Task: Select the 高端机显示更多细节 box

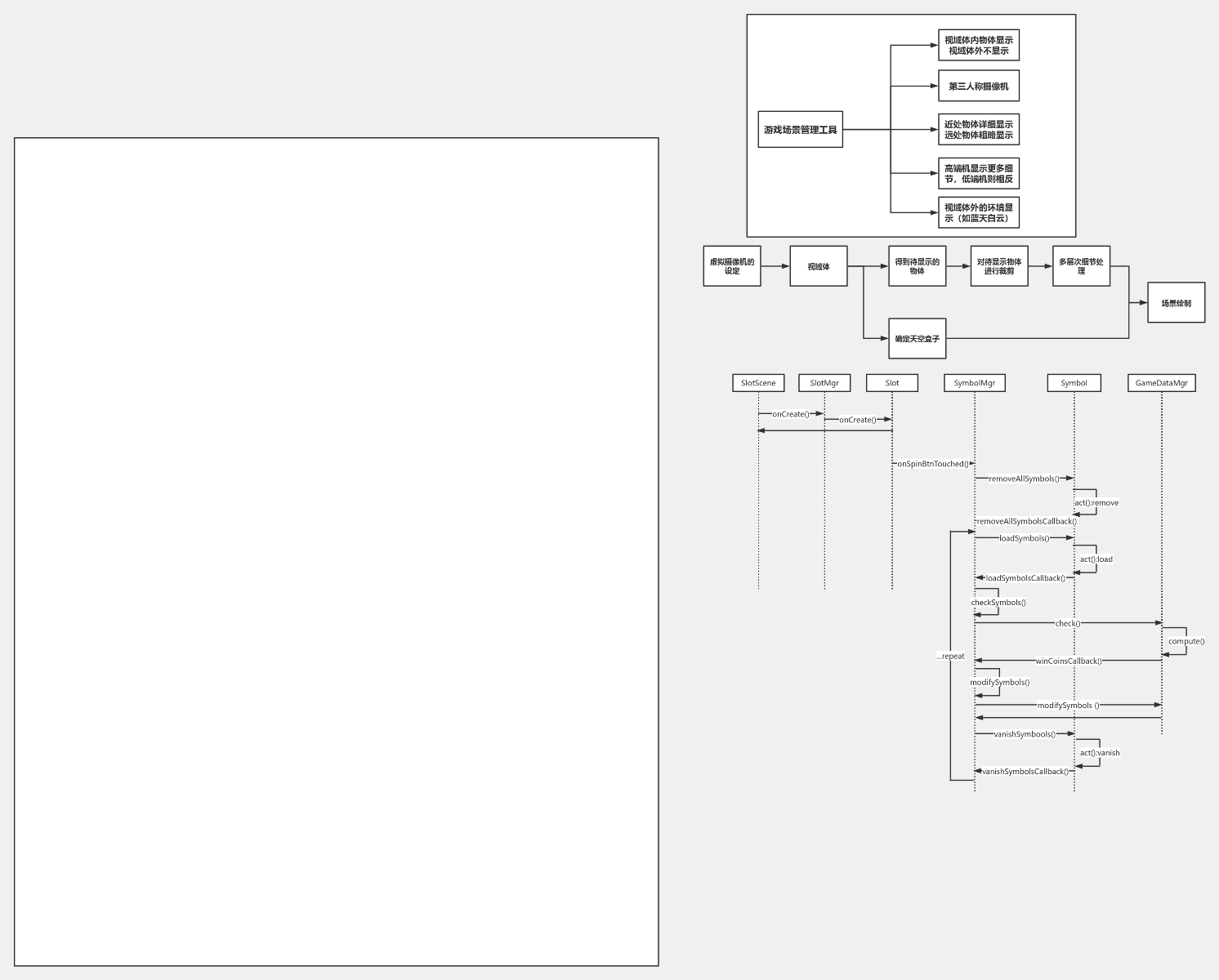Action: coord(978,173)
